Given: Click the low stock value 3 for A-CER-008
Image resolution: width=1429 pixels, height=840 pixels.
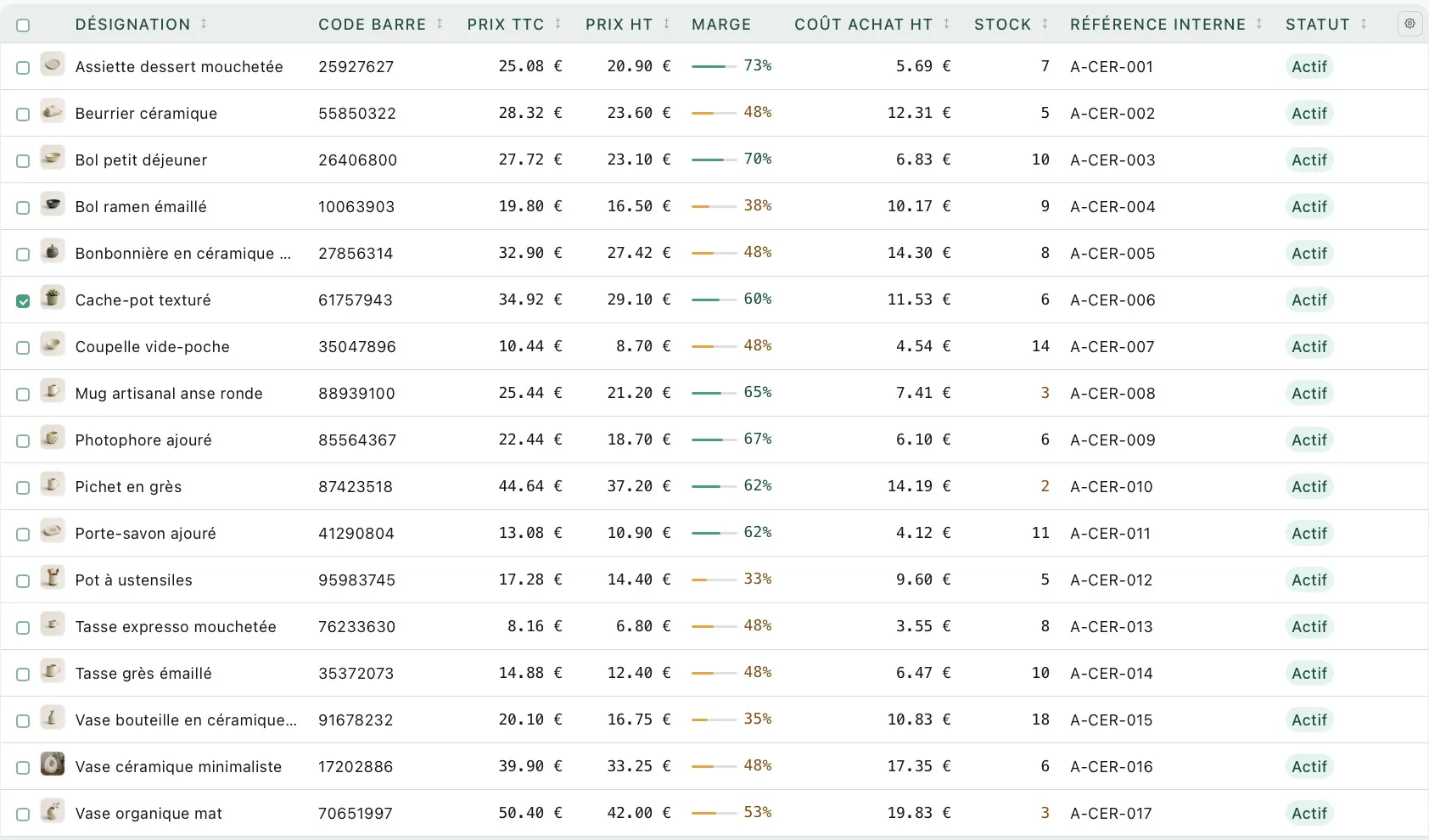Looking at the screenshot, I should 1045,393.
